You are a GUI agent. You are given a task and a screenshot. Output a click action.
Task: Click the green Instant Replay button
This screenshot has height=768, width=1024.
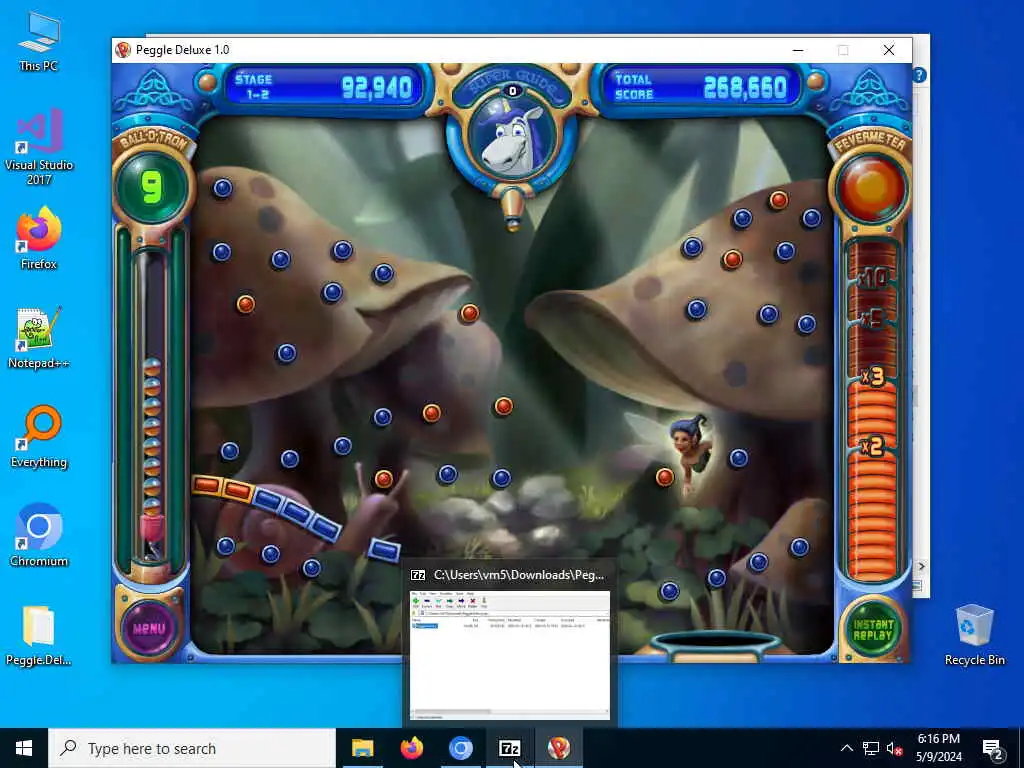[x=872, y=629]
